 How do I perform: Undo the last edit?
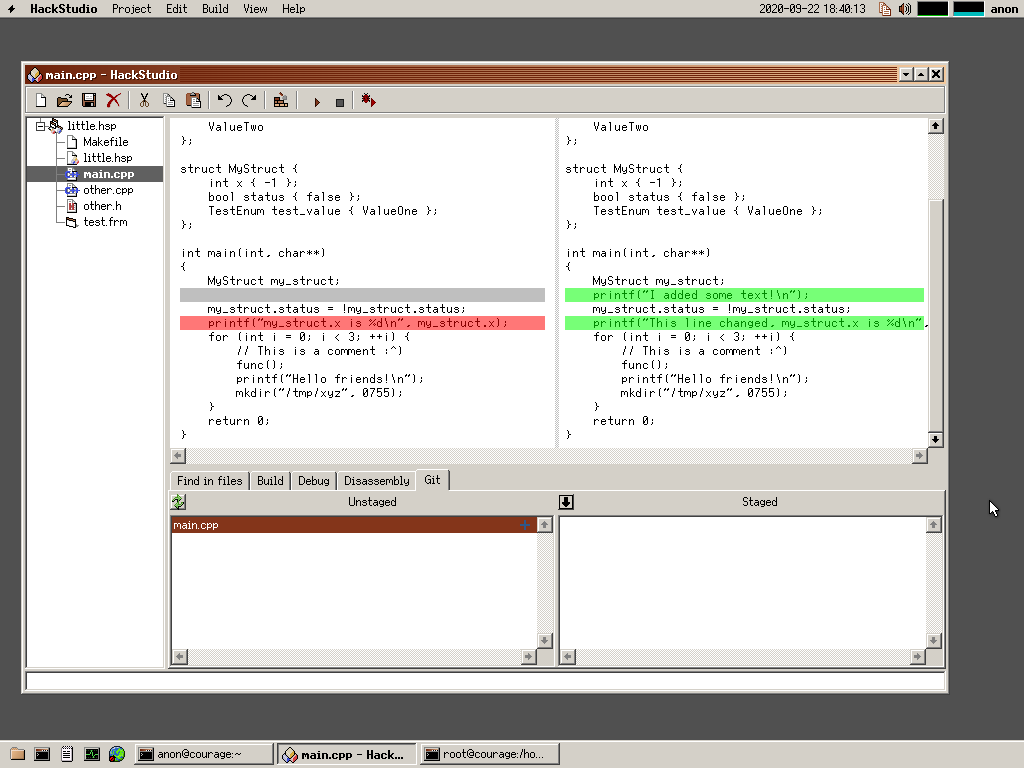coord(225,101)
